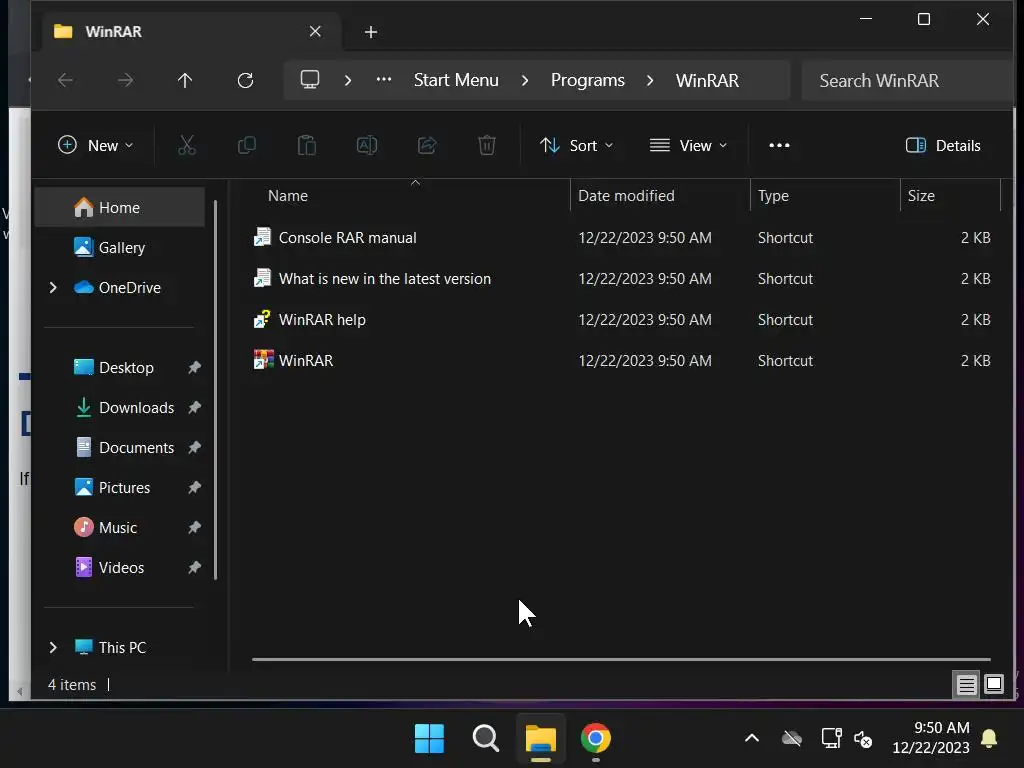
Task: Show hidden system tray icons chevron
Action: (x=752, y=739)
